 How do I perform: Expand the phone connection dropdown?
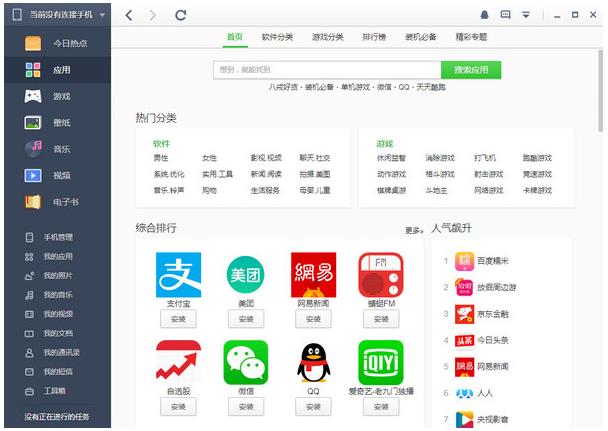click(x=102, y=16)
